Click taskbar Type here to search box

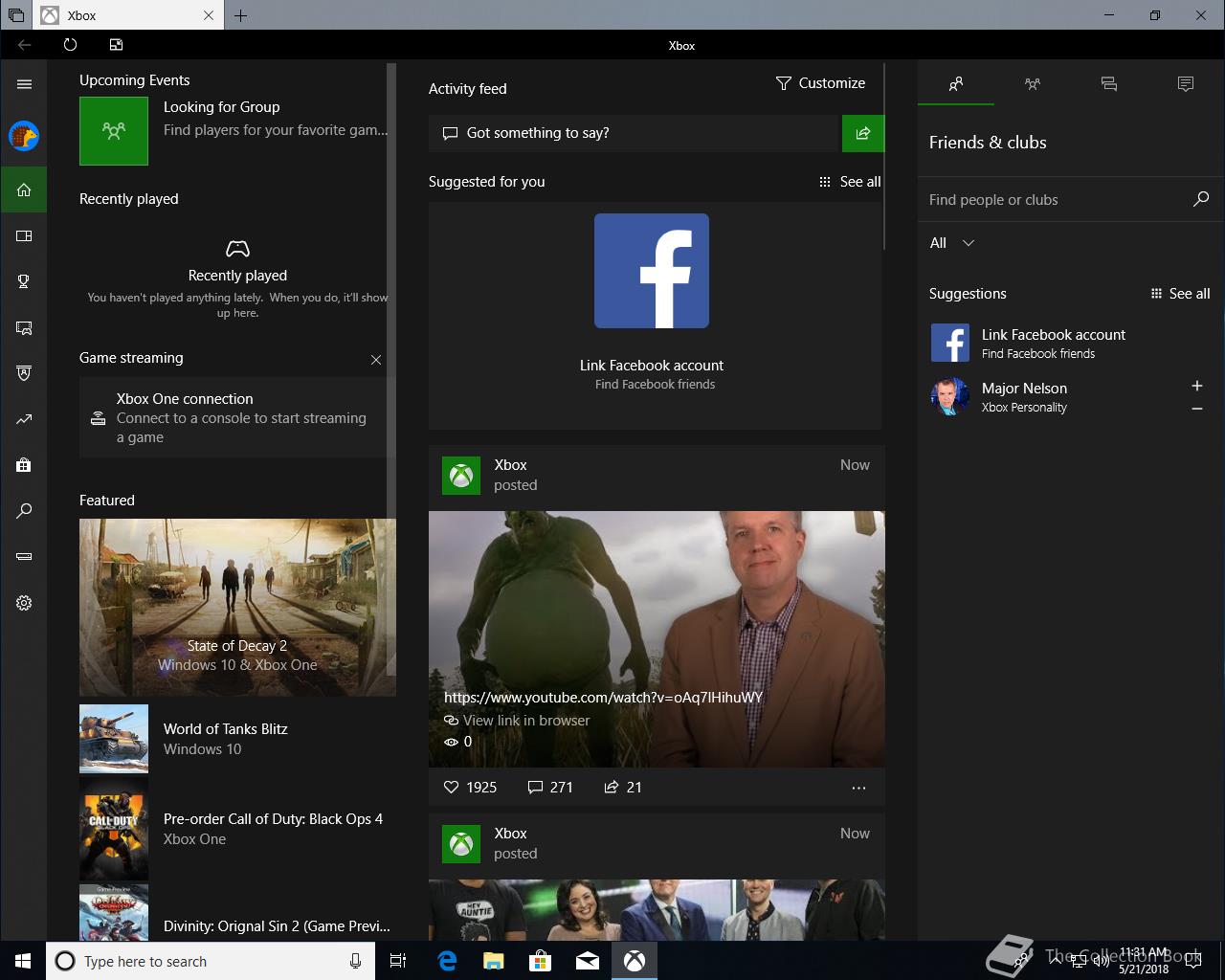click(x=211, y=961)
